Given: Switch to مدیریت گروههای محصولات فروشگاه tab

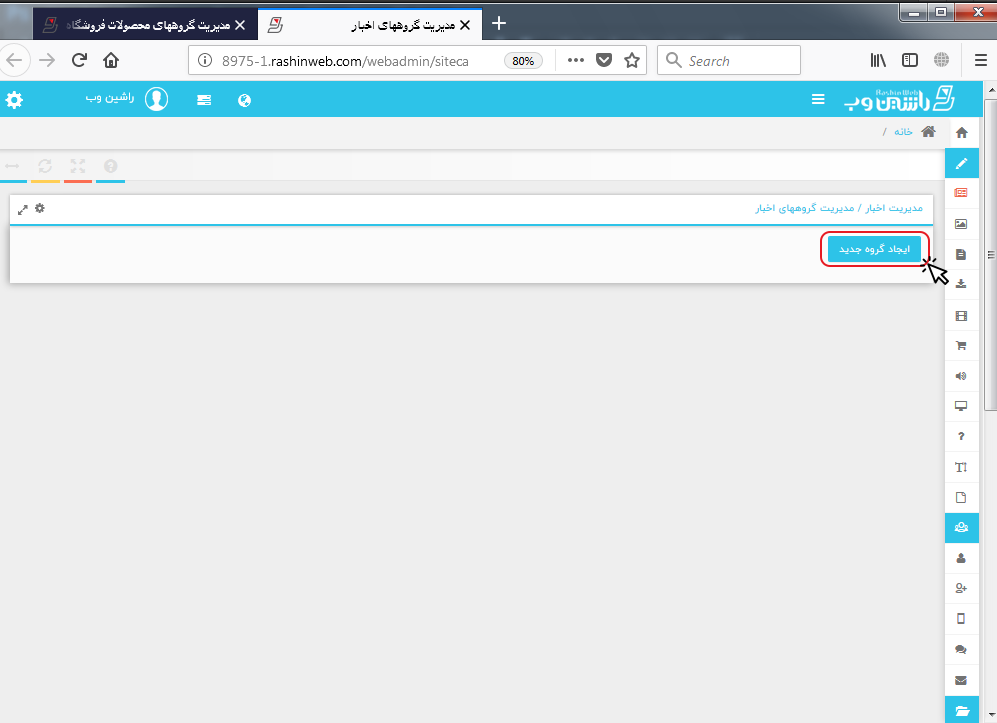Looking at the screenshot, I should 145,25.
